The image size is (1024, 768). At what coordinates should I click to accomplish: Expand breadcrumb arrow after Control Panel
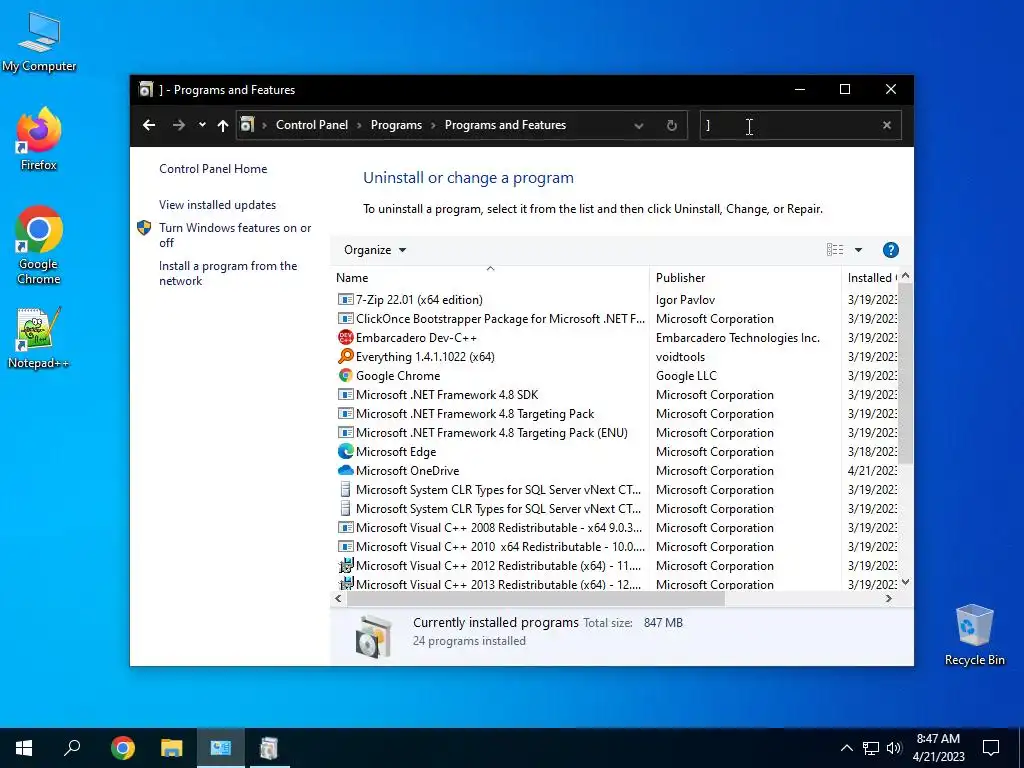[x=359, y=125]
